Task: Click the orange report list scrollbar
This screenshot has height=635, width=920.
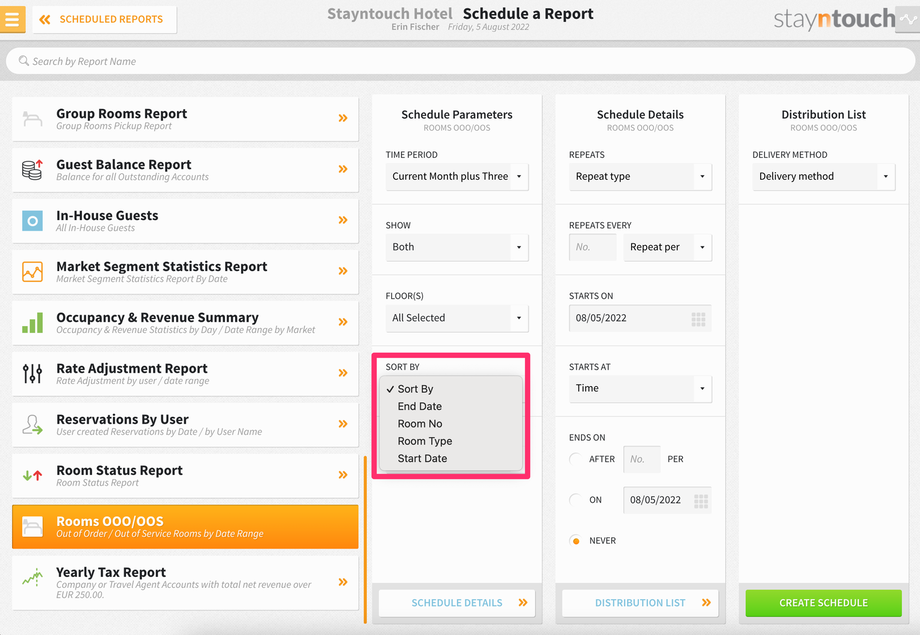Action: (x=365, y=539)
